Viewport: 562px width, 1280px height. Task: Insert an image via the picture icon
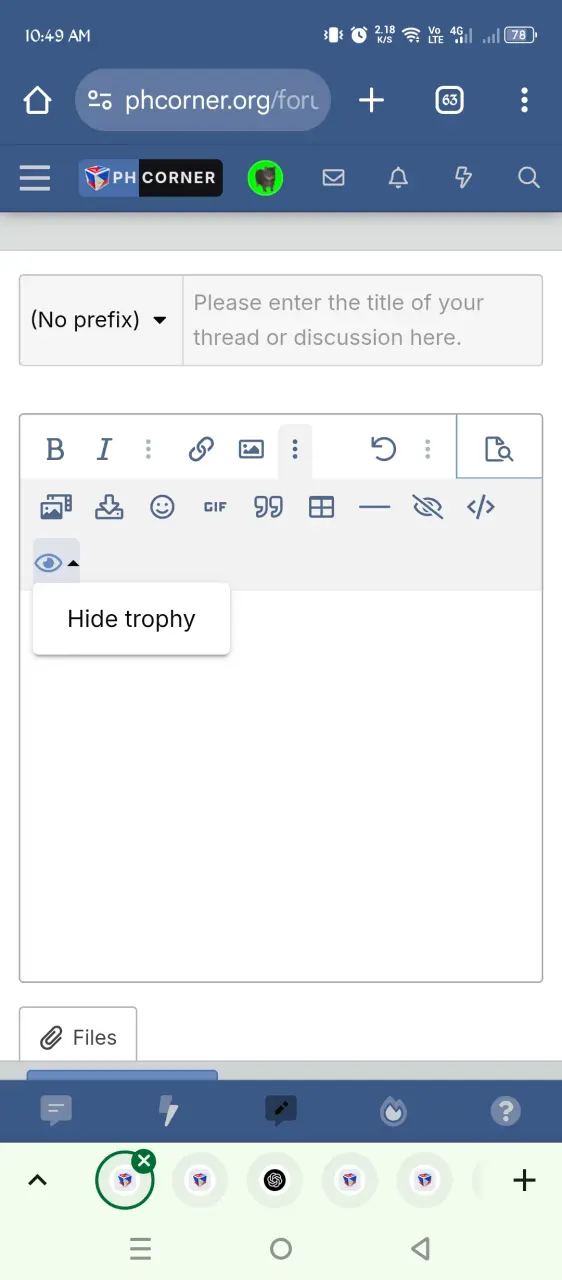251,450
